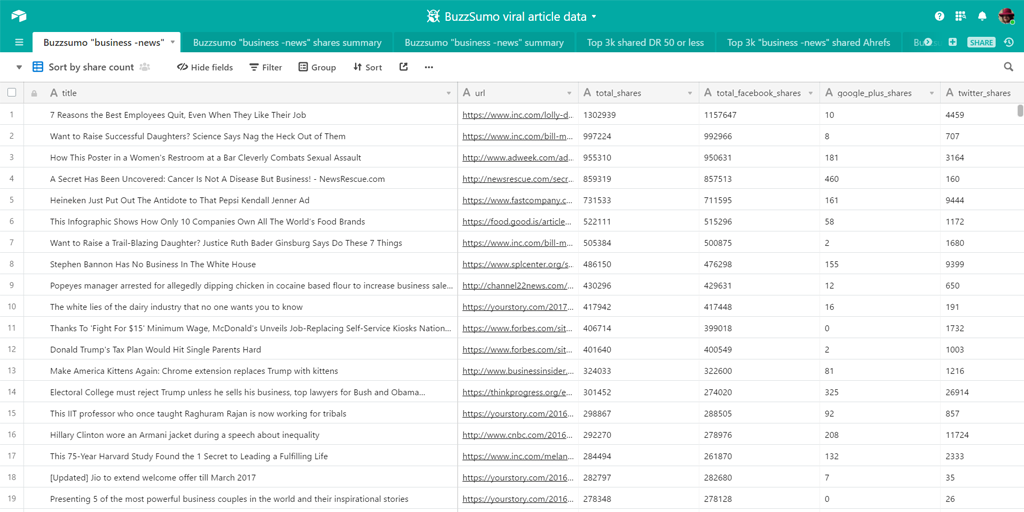Open the search magnifier in view bar
Screen dimensions: 1024x512
(x=1008, y=67)
